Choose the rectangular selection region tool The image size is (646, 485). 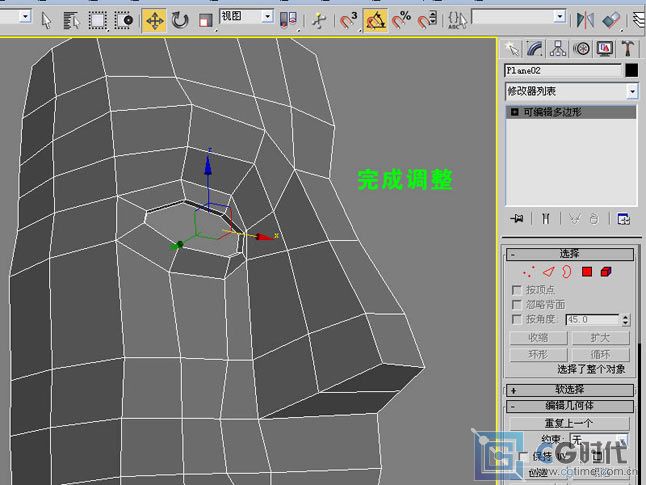98,20
